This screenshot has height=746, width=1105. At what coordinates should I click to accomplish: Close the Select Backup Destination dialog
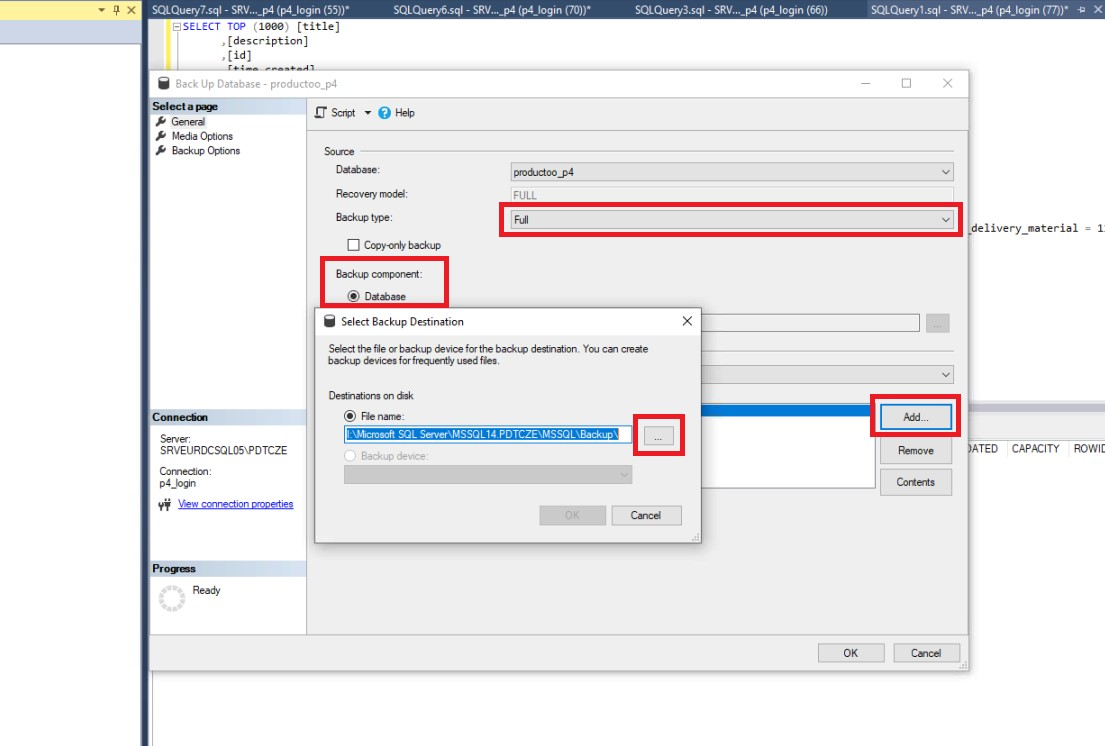tap(686, 321)
